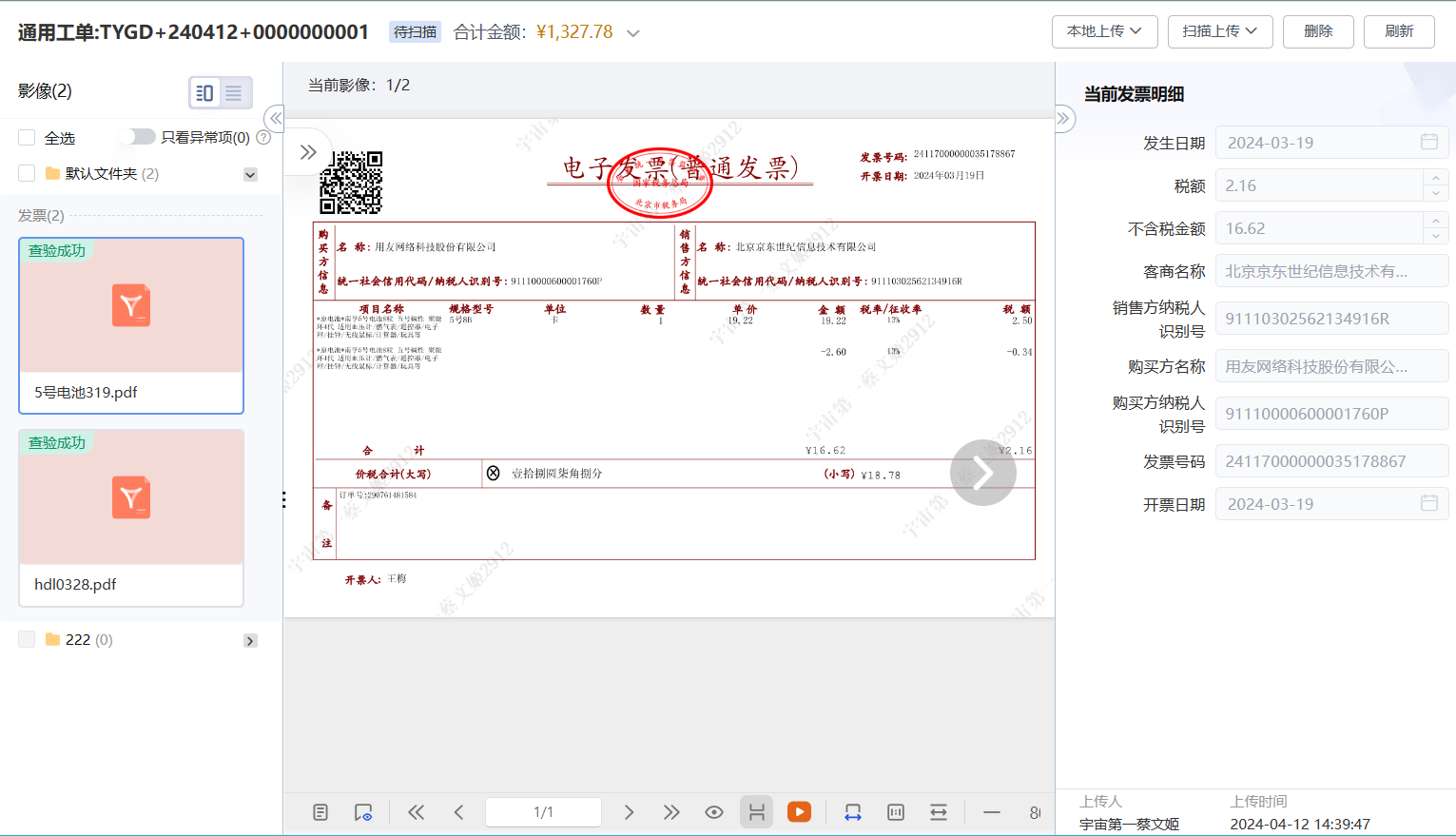Image resolution: width=1456 pixels, height=836 pixels.
Task: Click the 1:1 actual size icon
Action: [x=895, y=812]
